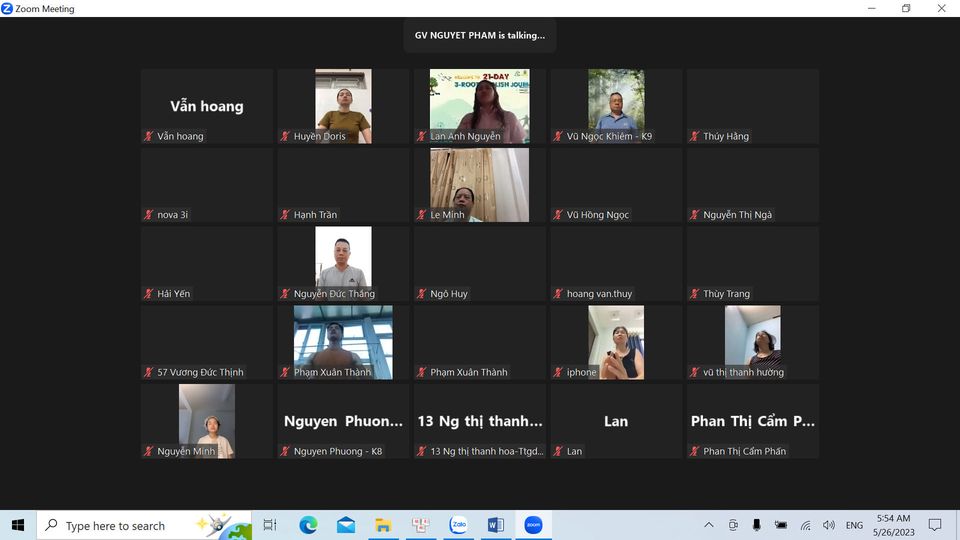Click Thùy Trang's muted mic icon
960x540 pixels.
click(694, 293)
